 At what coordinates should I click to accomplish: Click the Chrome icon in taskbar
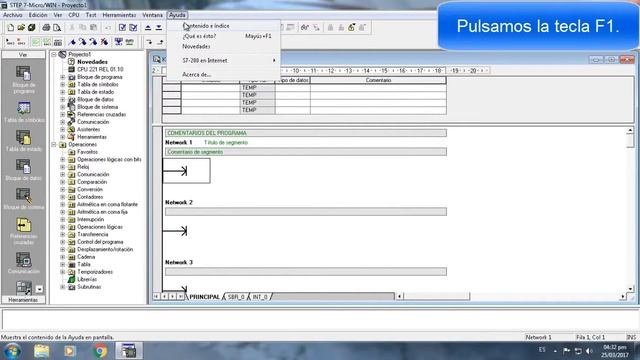tap(100, 351)
